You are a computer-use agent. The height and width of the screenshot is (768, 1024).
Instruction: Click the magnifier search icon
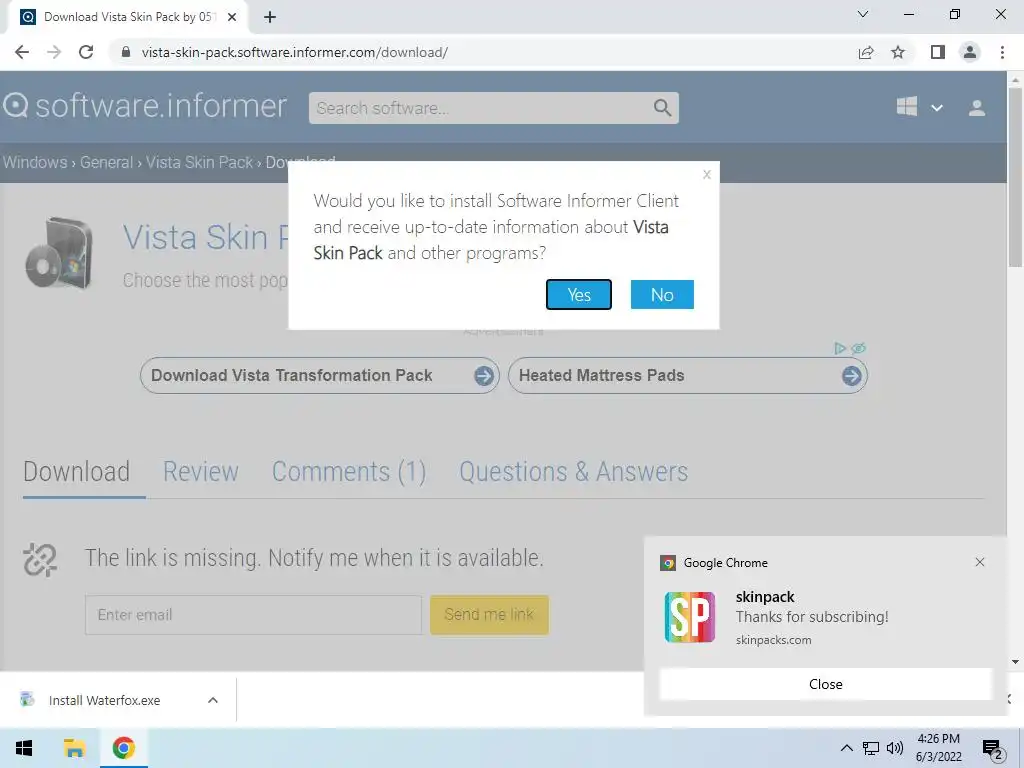tap(662, 108)
